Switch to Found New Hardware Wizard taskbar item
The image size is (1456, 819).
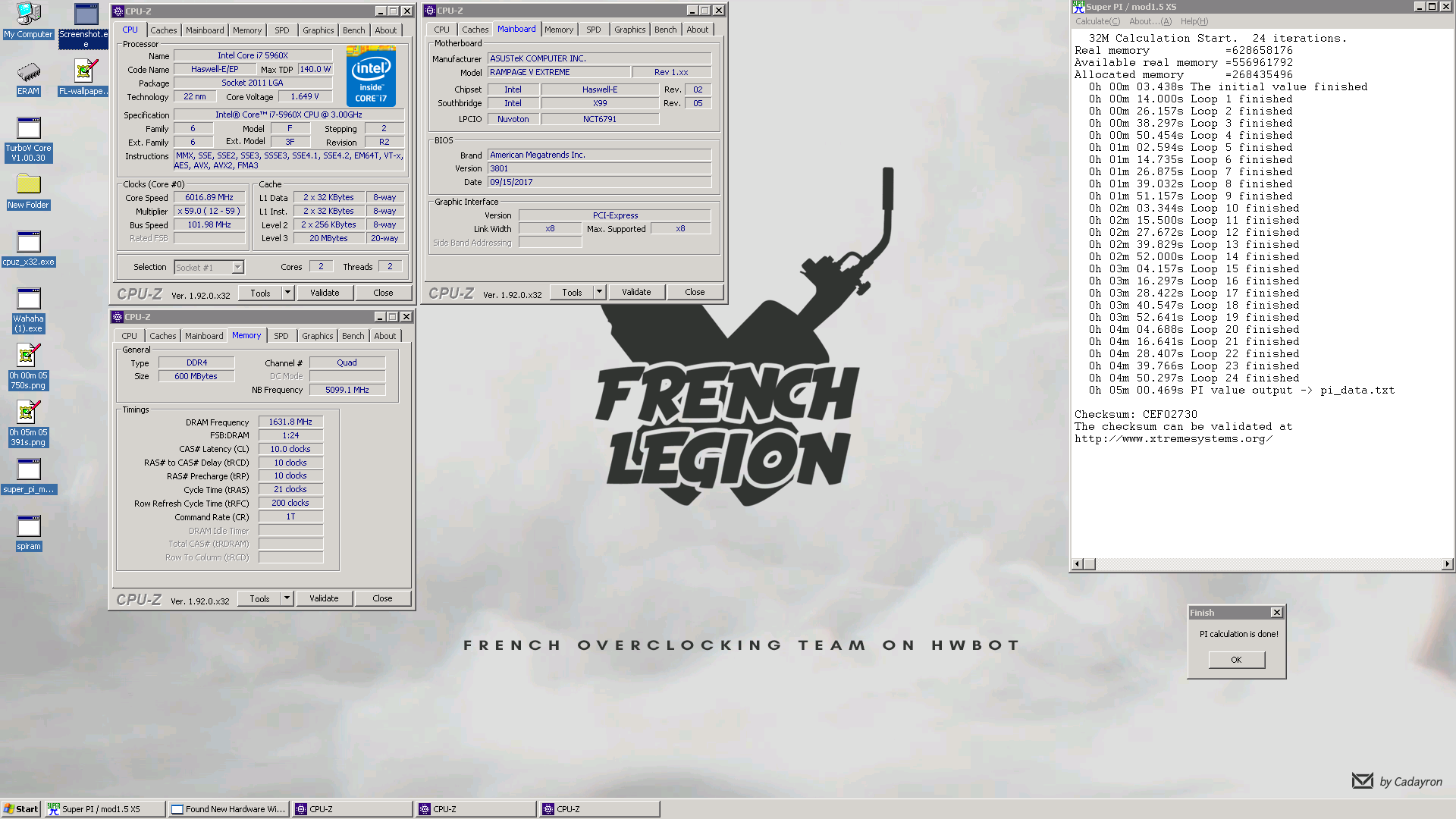click(228, 809)
